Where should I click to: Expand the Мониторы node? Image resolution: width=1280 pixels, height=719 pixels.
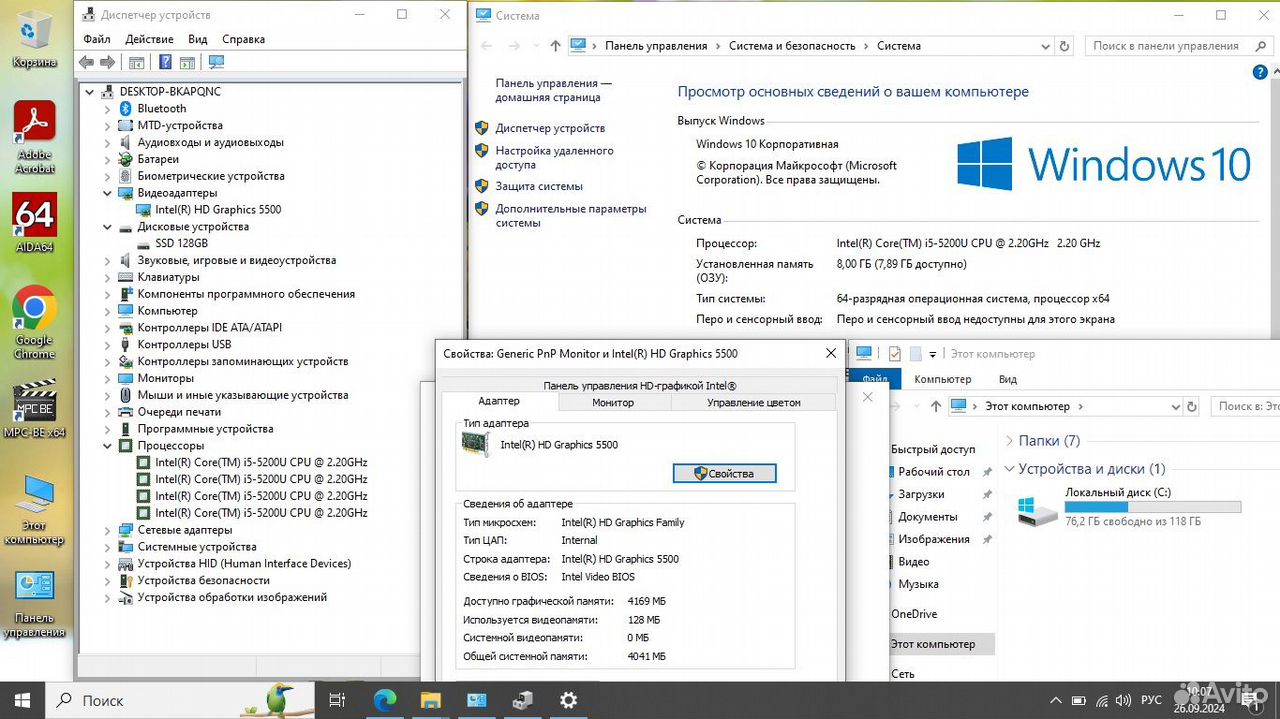point(108,379)
